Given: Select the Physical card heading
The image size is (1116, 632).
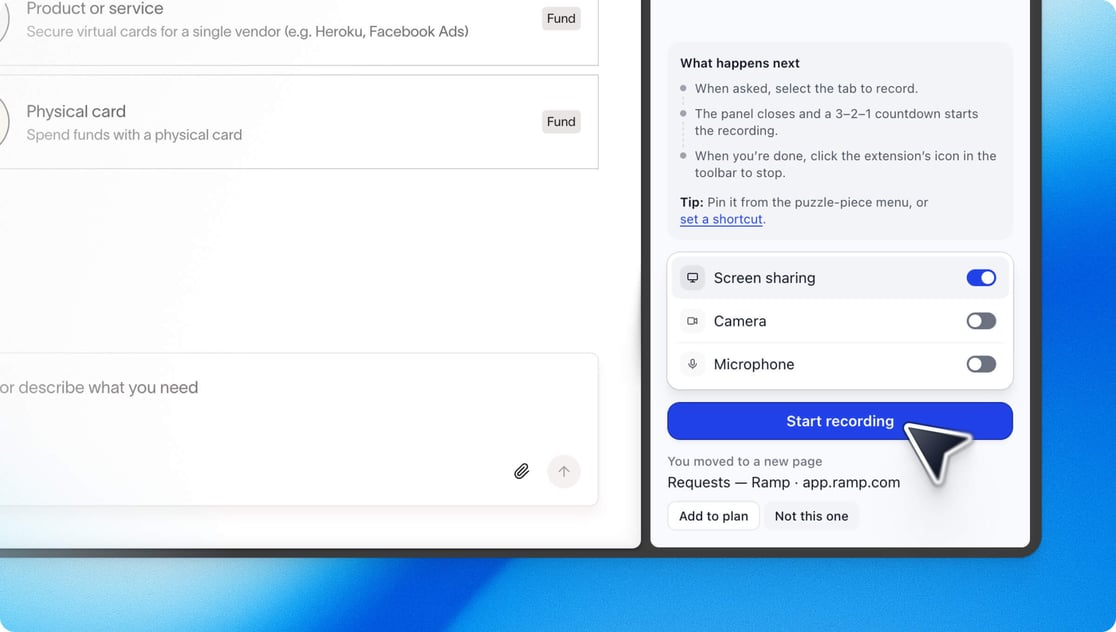Looking at the screenshot, I should [x=76, y=112].
